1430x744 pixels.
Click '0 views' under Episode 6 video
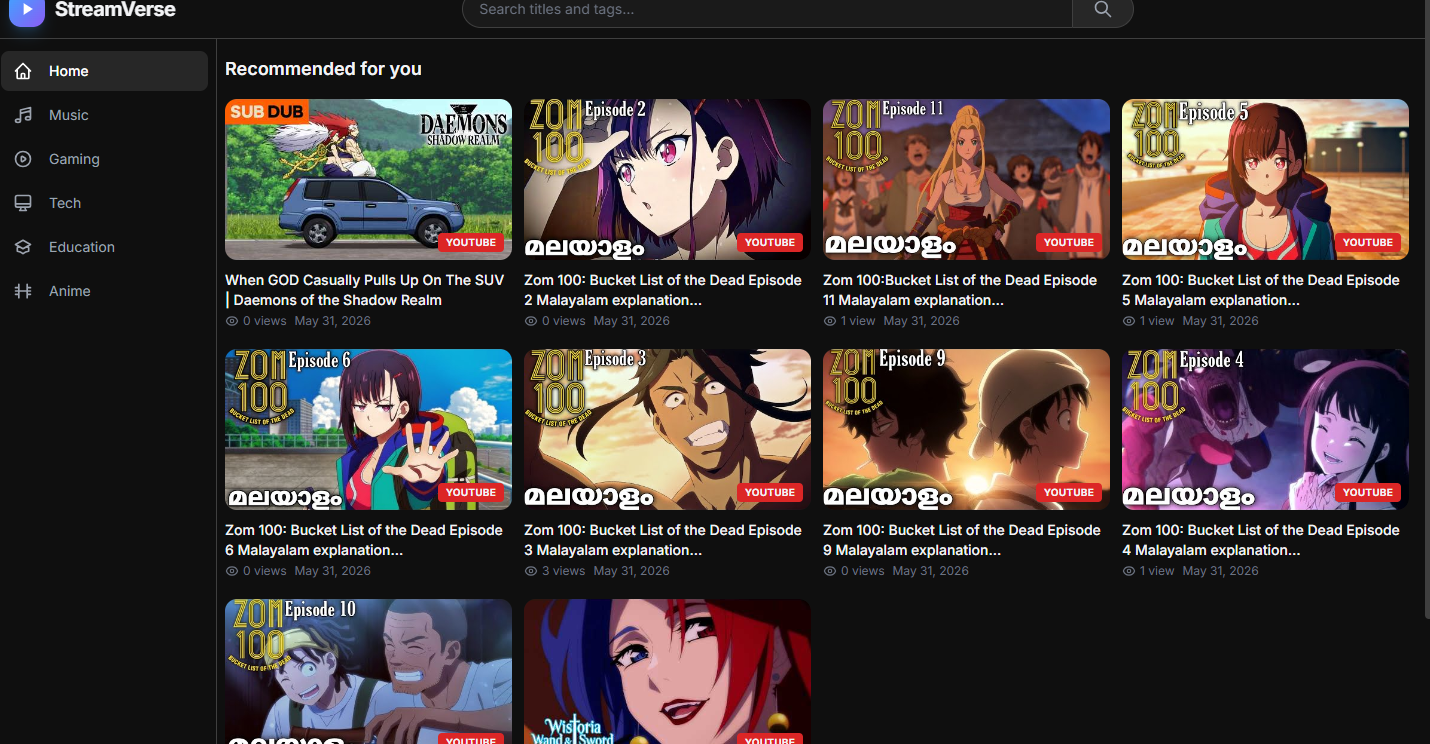(264, 571)
